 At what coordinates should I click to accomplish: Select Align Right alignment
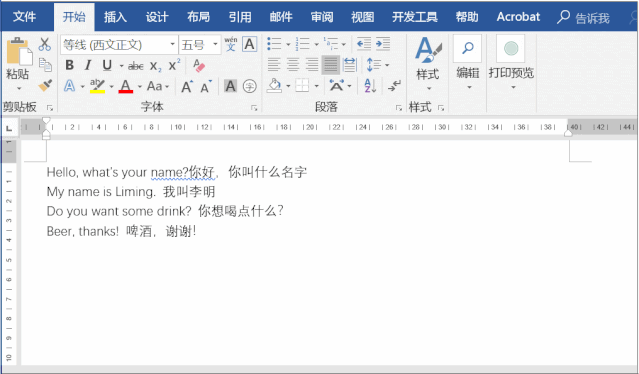point(312,64)
